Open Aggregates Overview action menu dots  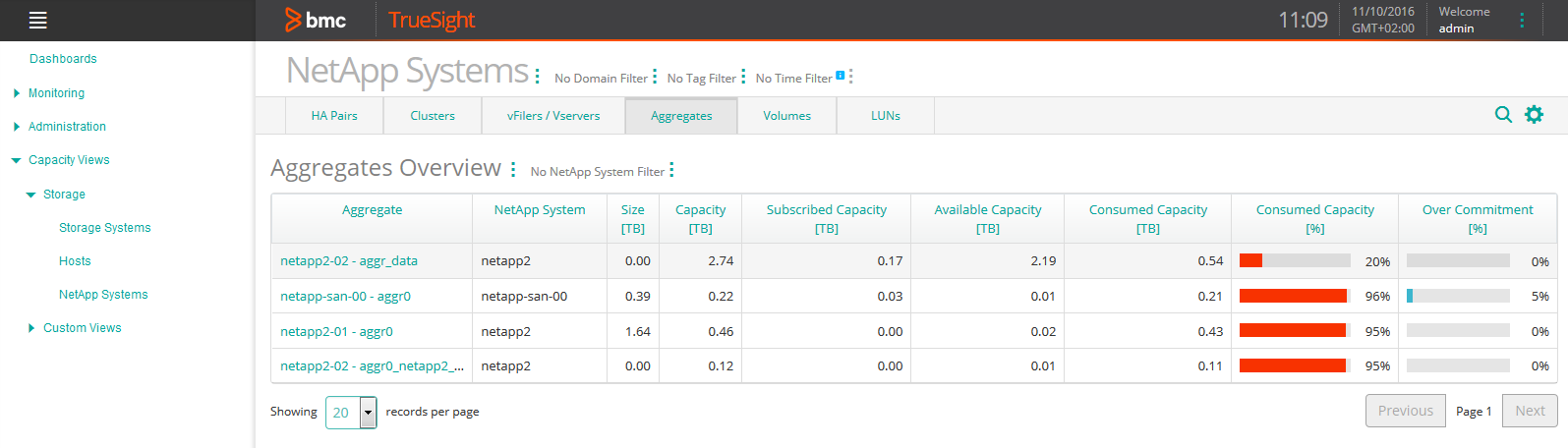513,170
